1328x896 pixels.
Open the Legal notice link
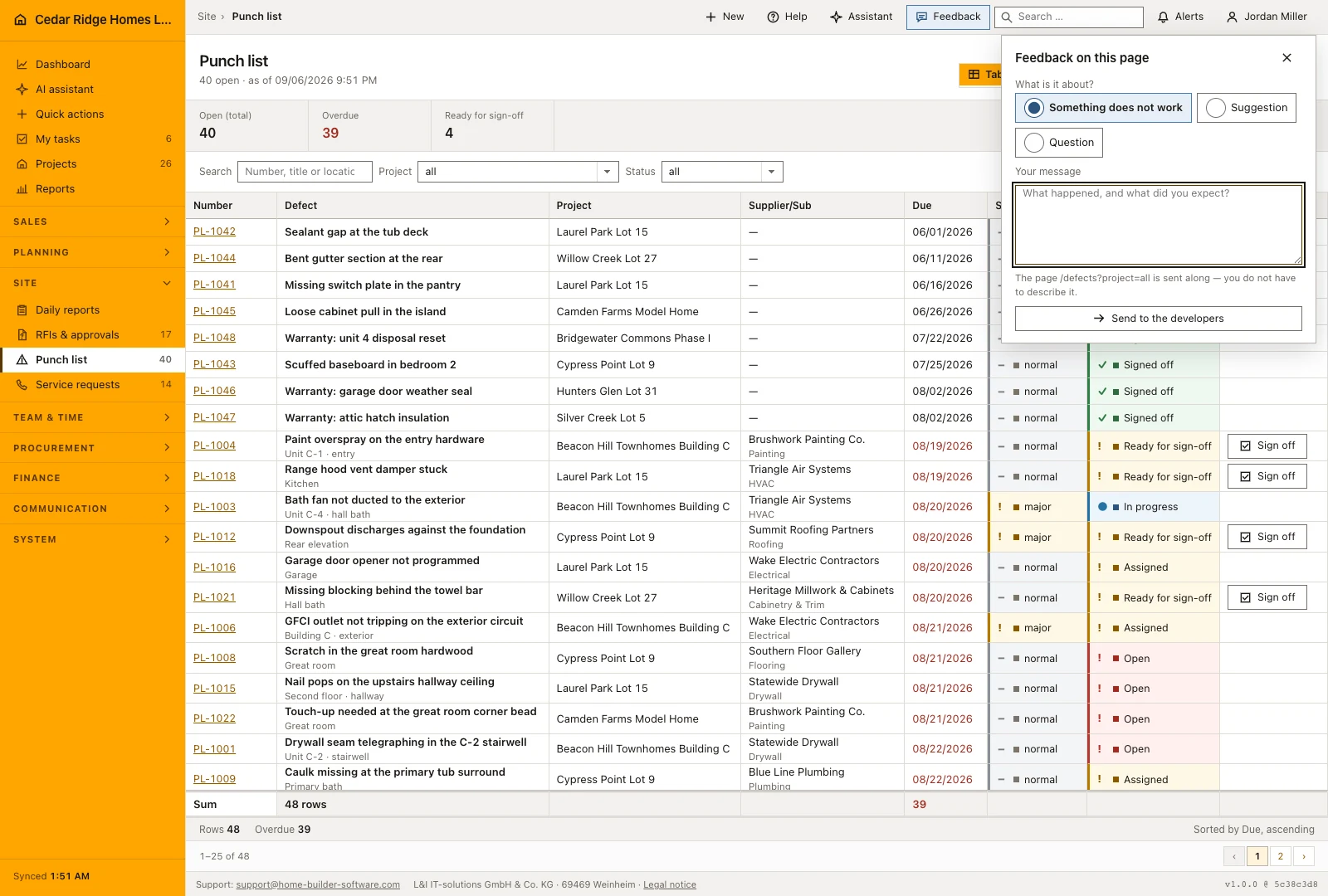tap(670, 885)
